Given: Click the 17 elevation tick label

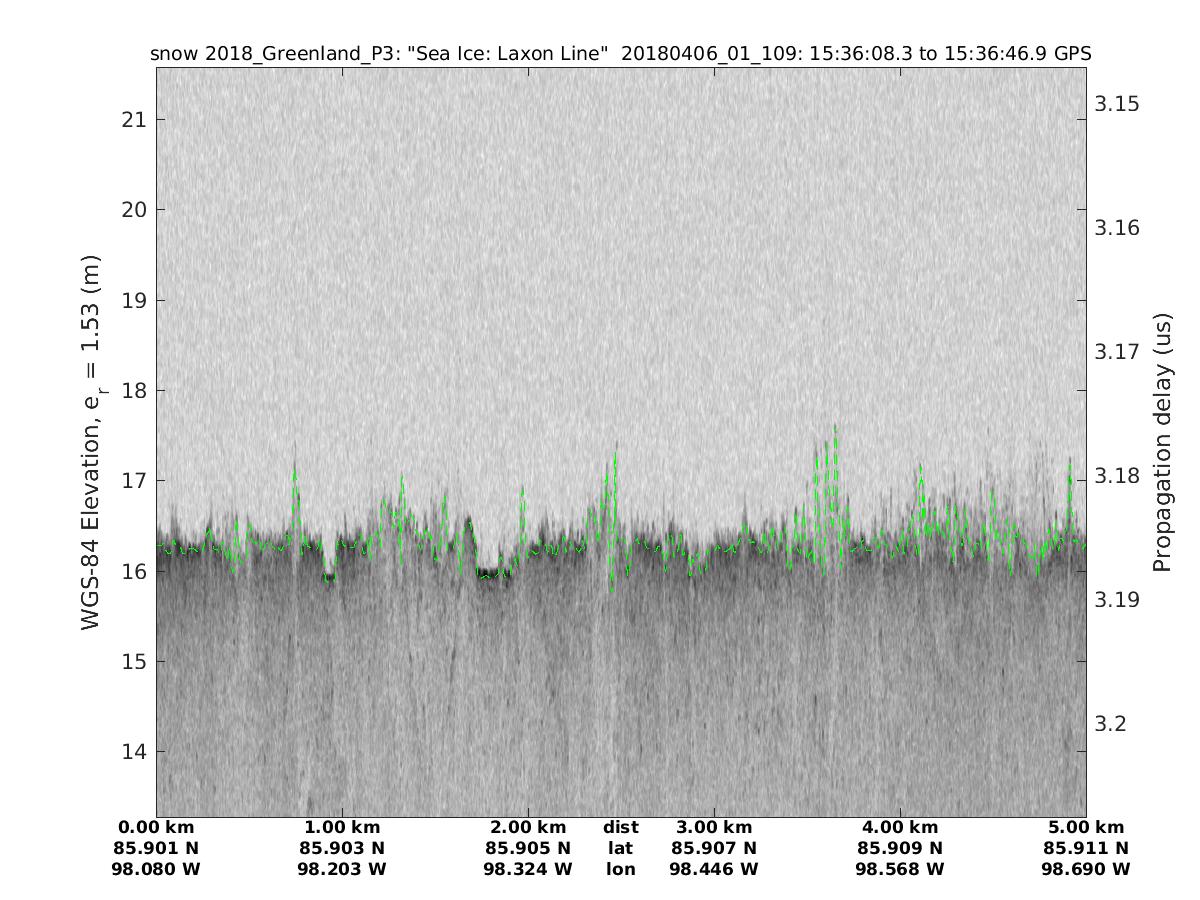Looking at the screenshot, I should [133, 481].
